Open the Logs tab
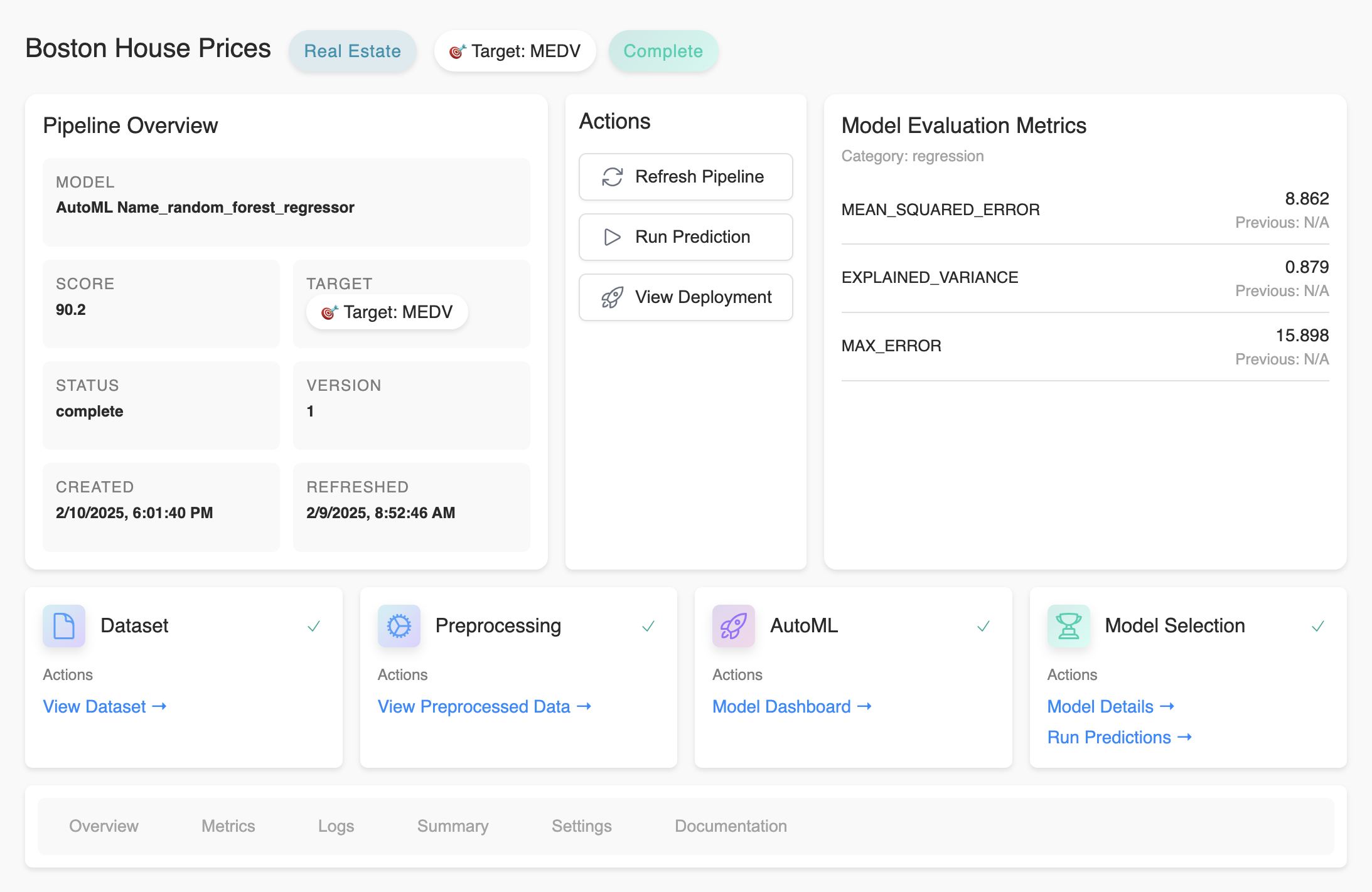This screenshot has width=1372, height=892. [336, 826]
